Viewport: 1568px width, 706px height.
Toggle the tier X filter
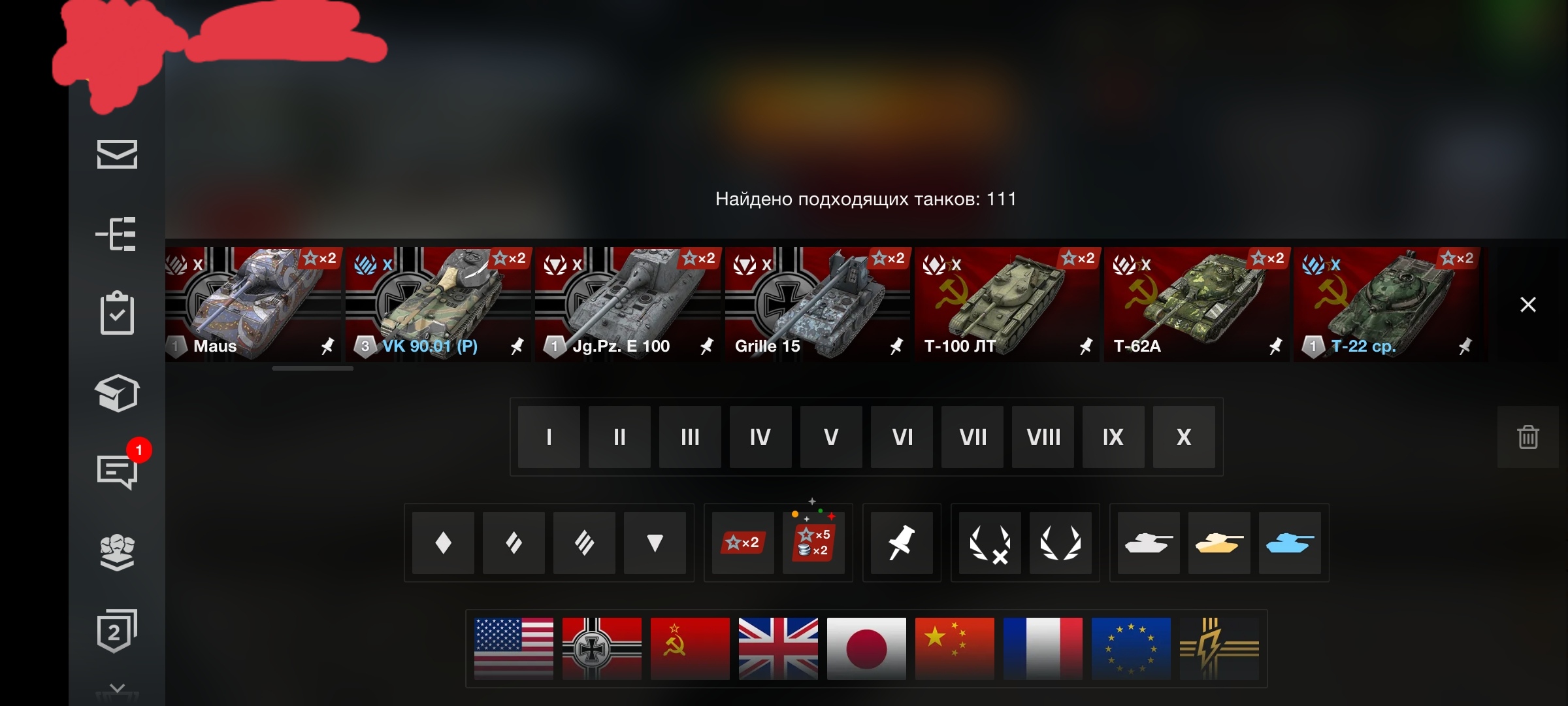click(x=1184, y=437)
